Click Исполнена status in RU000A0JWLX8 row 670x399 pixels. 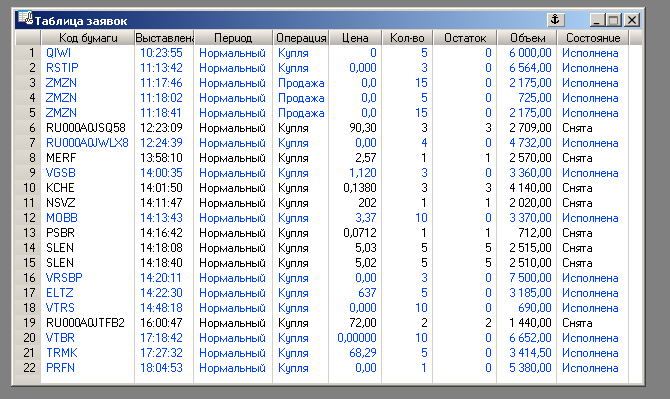coord(590,143)
